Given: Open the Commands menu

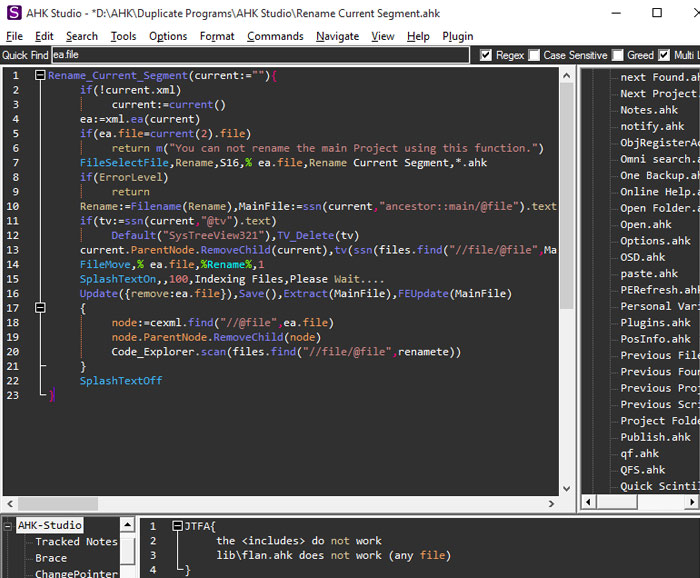Looking at the screenshot, I should point(275,36).
